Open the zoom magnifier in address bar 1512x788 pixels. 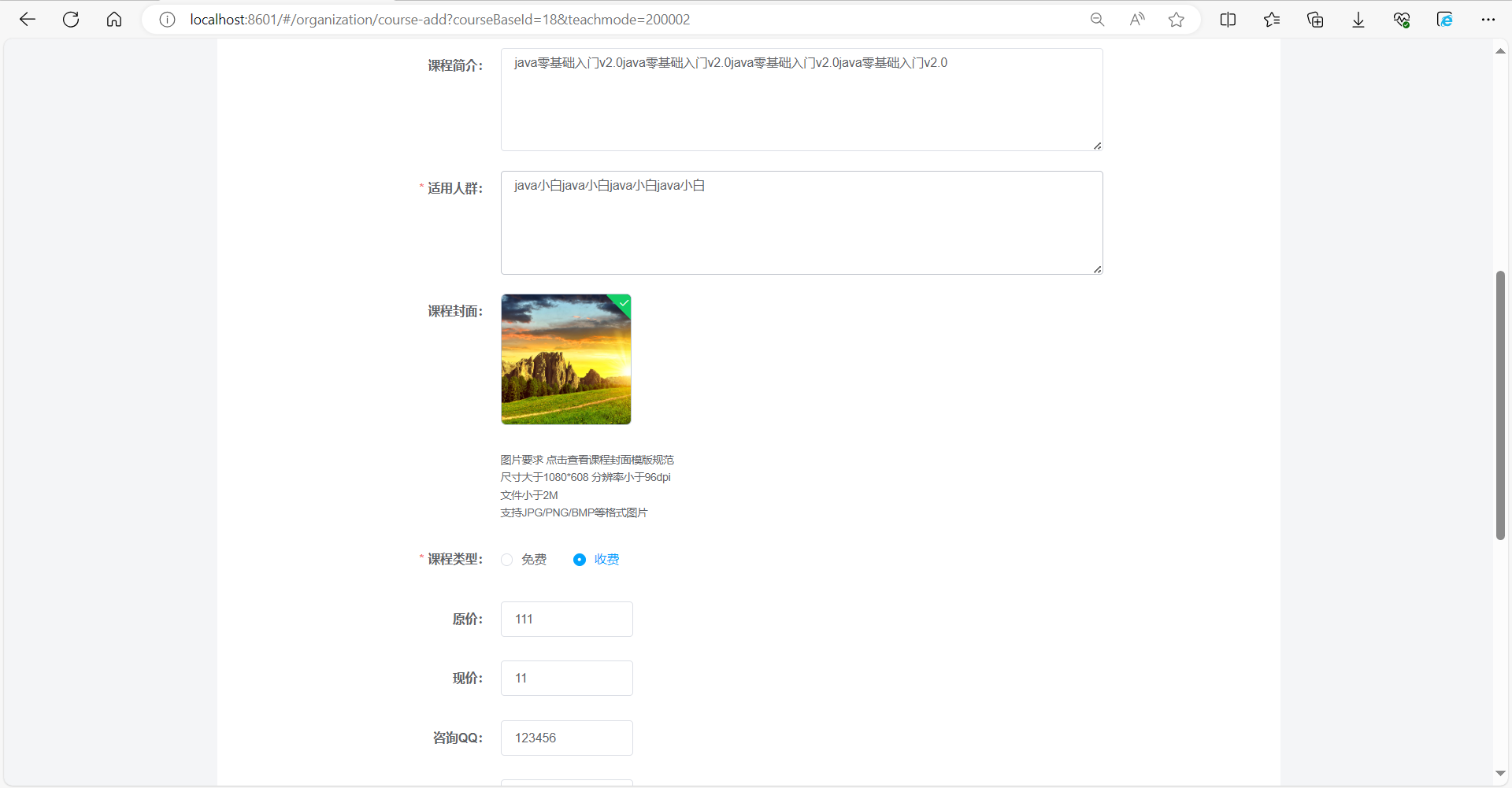click(1097, 20)
